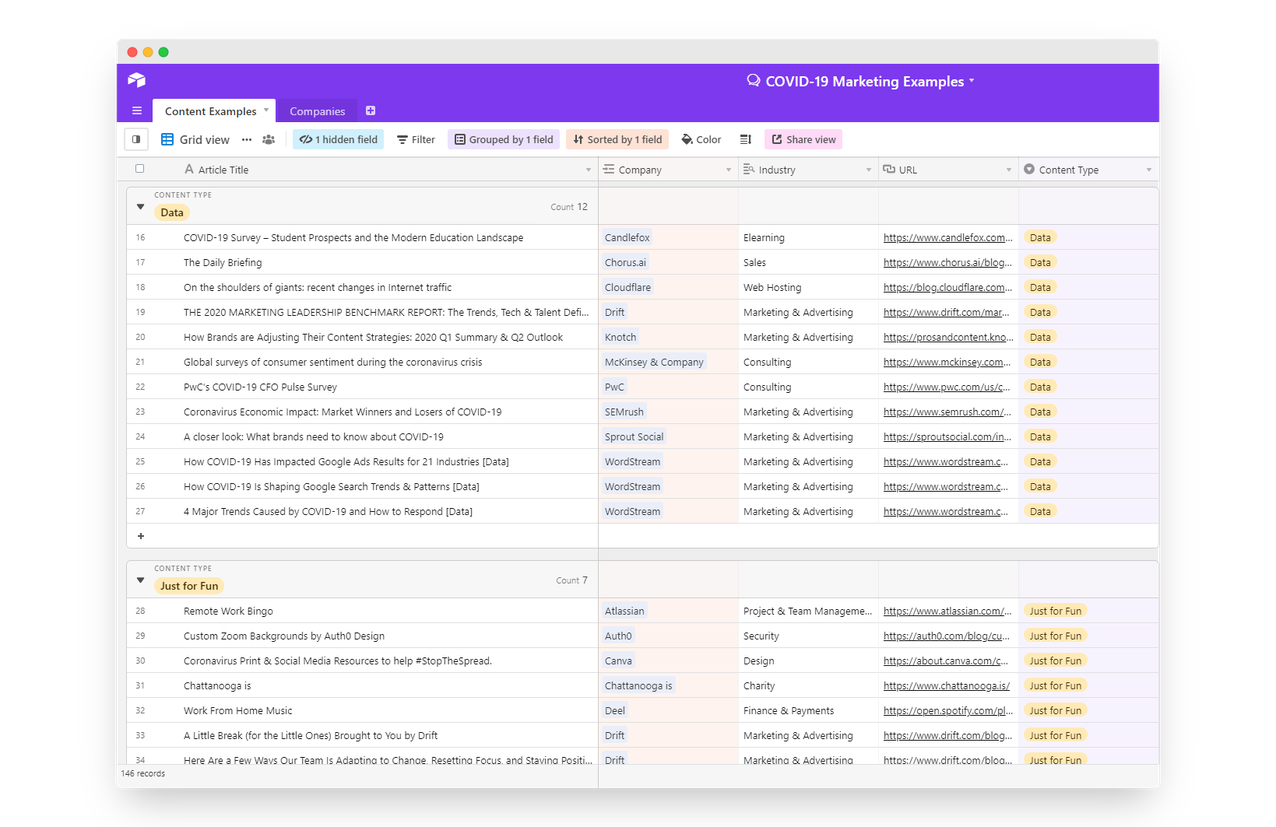Open the hamburger tables list menu
The width and height of the screenshot is (1276, 827).
pos(137,111)
